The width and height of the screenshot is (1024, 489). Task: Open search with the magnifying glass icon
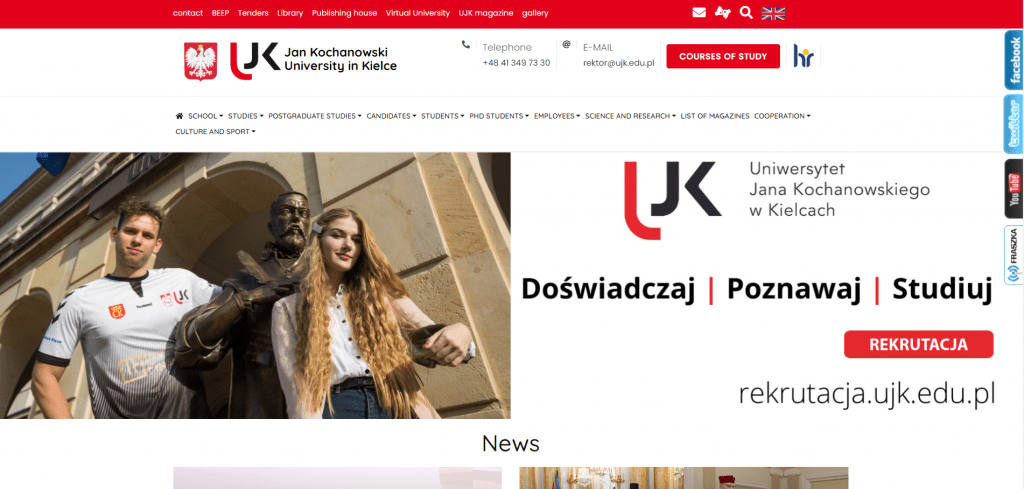click(x=746, y=12)
